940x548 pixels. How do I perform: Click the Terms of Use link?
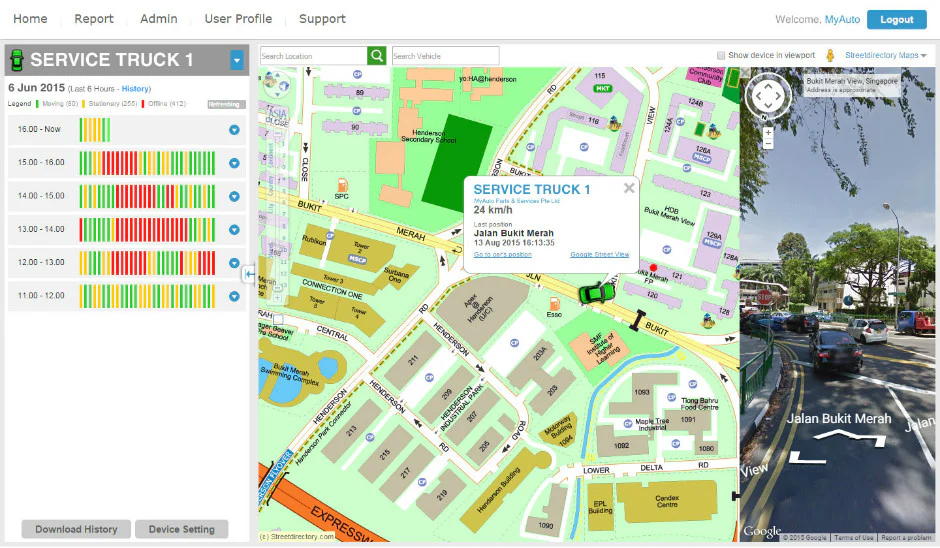pyautogui.click(x=854, y=537)
